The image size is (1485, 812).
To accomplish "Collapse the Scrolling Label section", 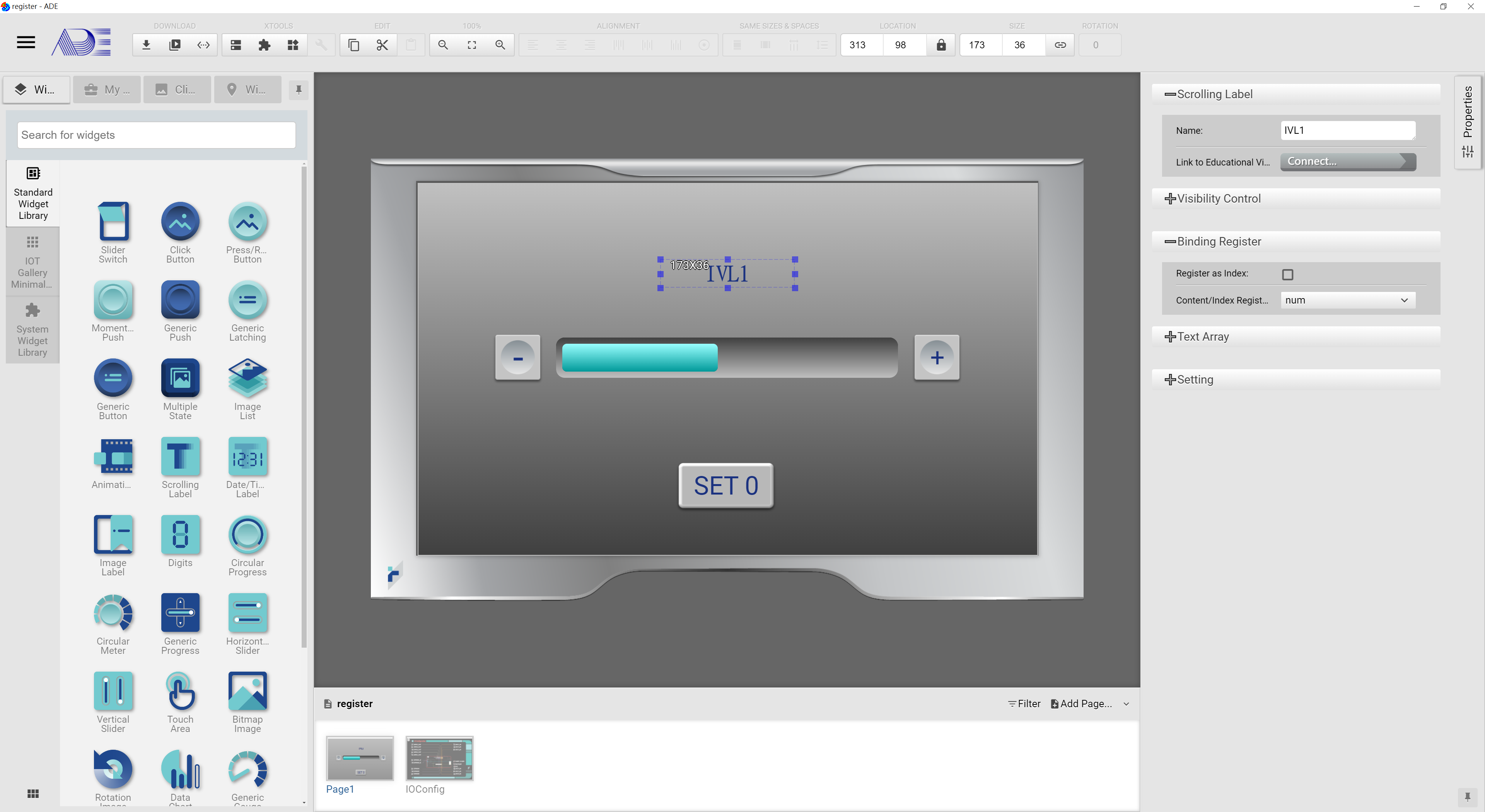I will [x=1296, y=94].
